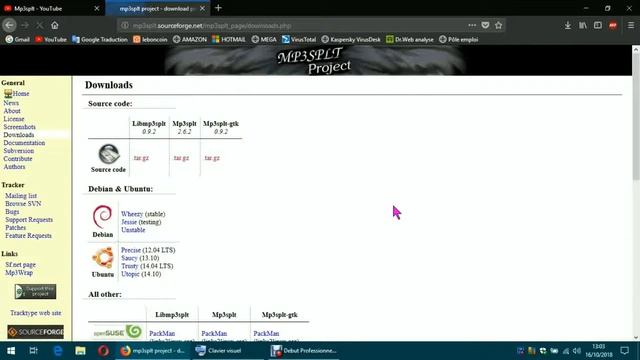This screenshot has width=640, height=360.
Task: Open the Opera browser taskbar icon
Action: (x=103, y=351)
